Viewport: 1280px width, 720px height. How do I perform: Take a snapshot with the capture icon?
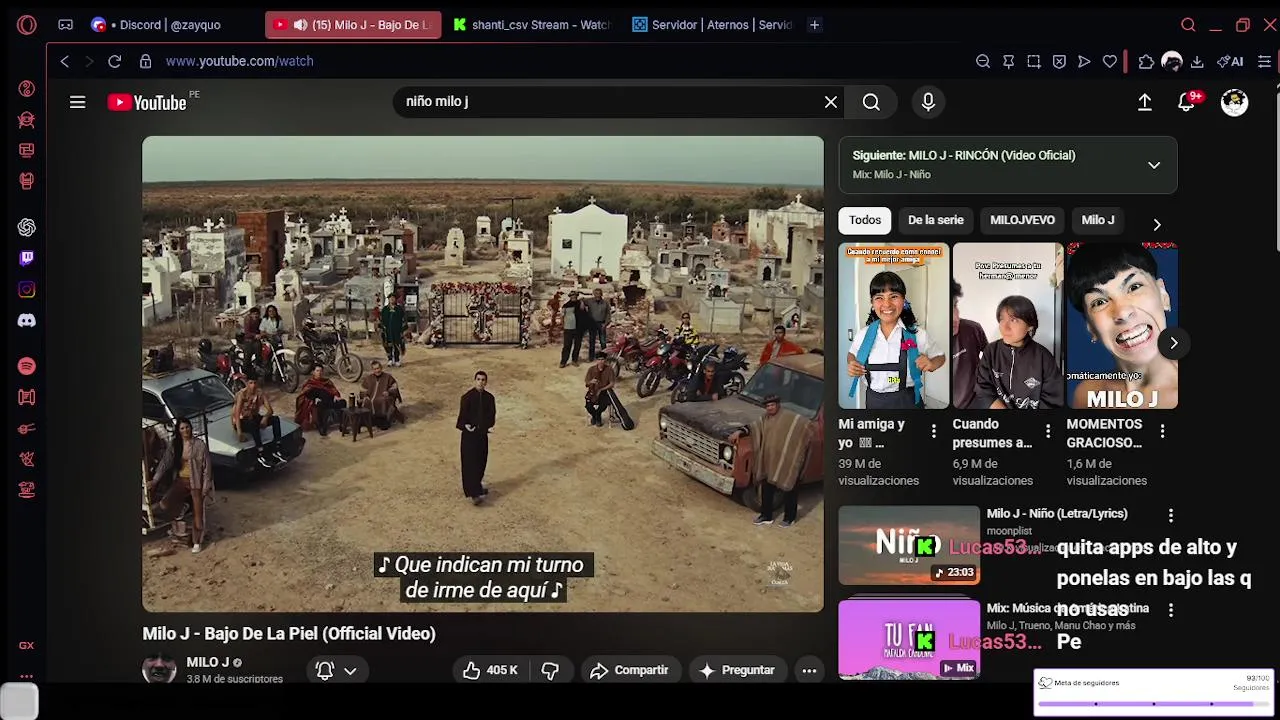tap(1034, 61)
